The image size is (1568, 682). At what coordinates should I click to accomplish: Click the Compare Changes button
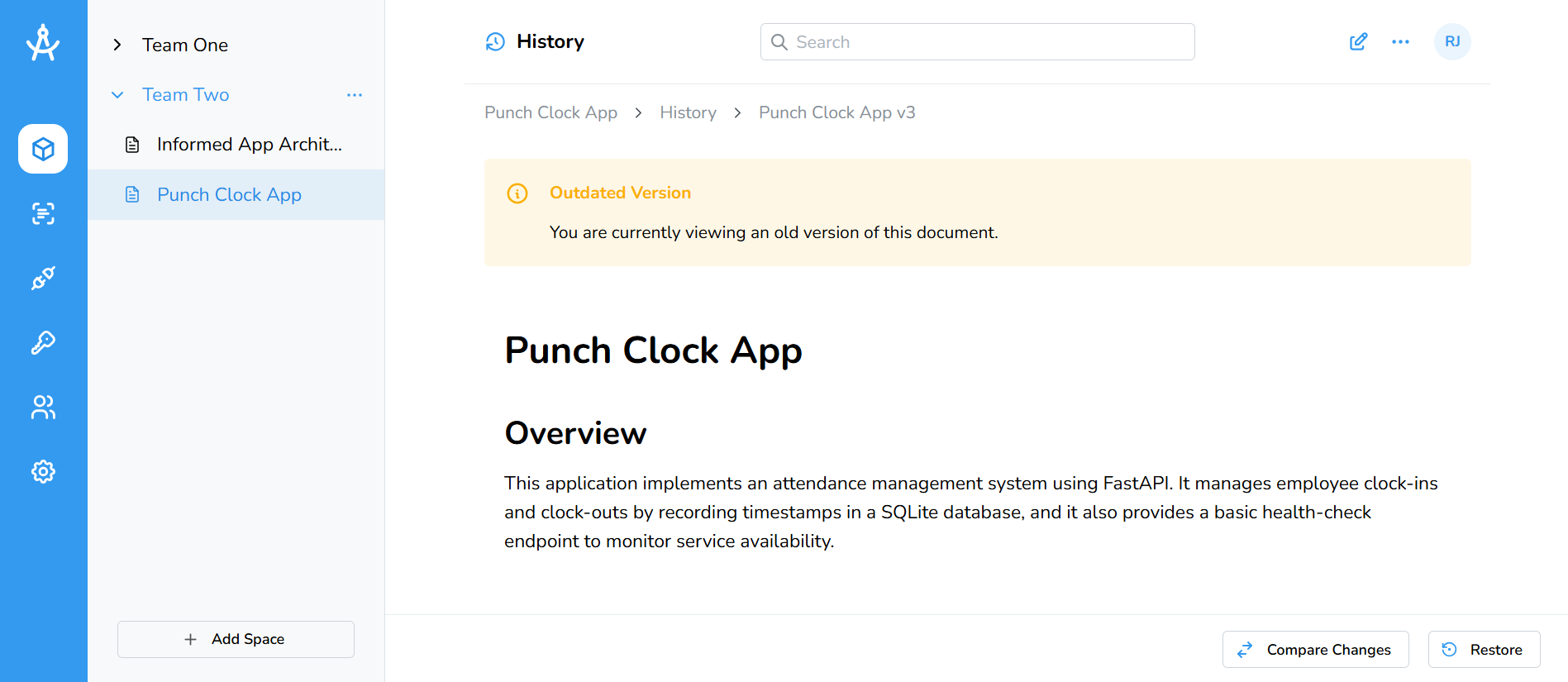pyautogui.click(x=1315, y=650)
